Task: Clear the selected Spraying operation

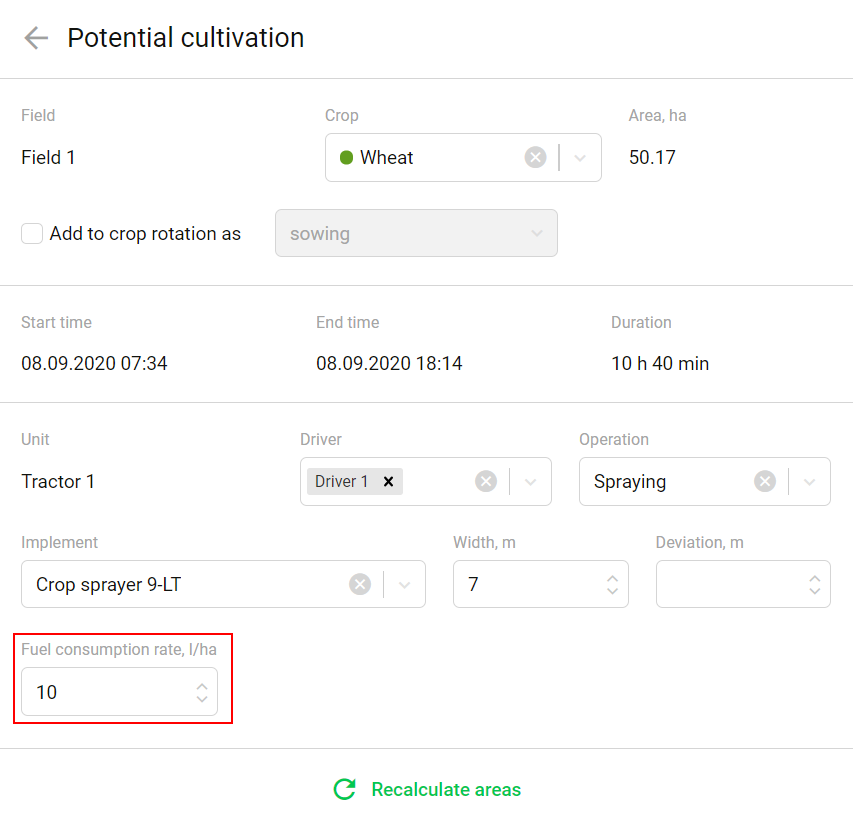Action: pyautogui.click(x=764, y=481)
